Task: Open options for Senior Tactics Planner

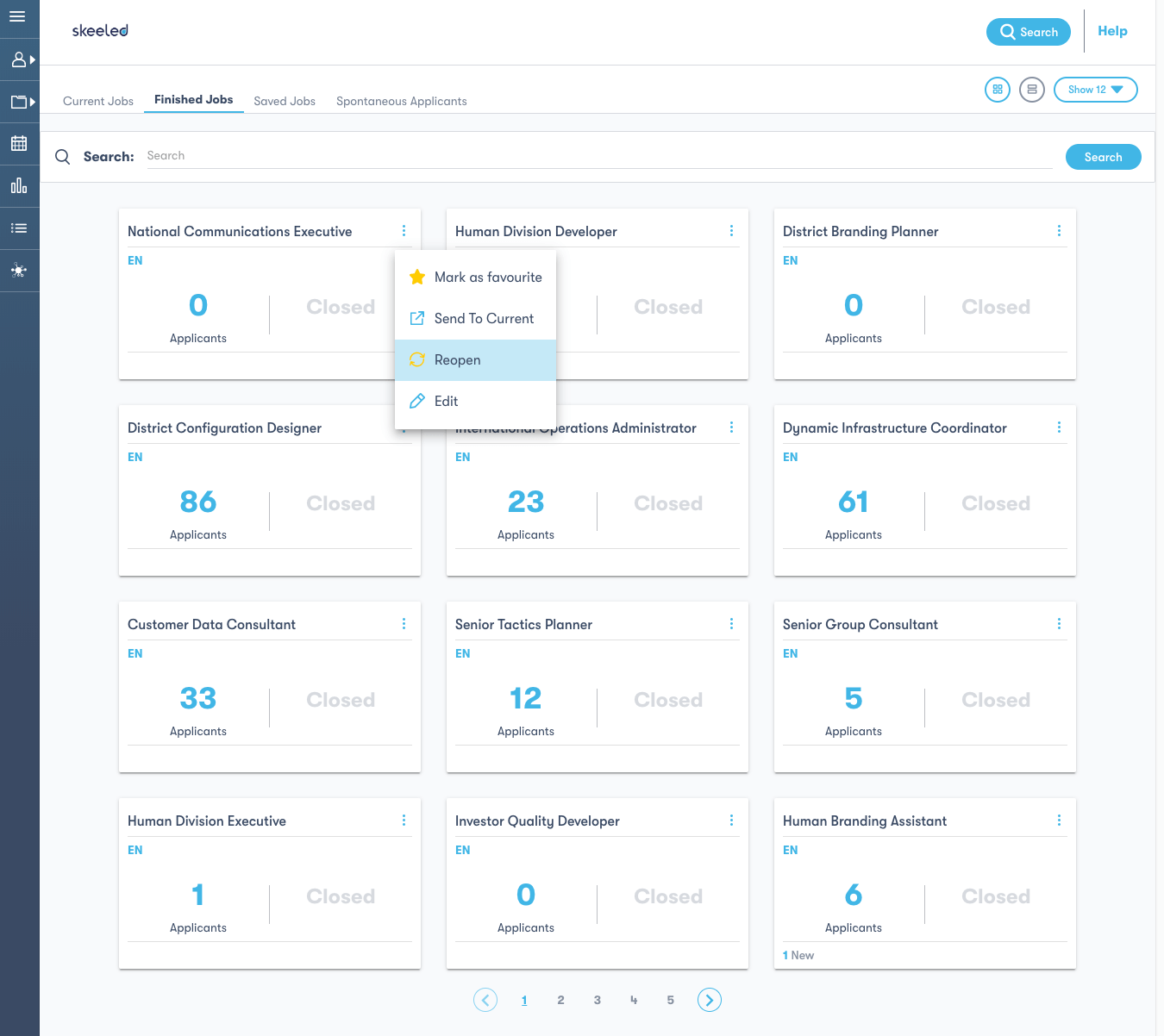Action: click(731, 624)
